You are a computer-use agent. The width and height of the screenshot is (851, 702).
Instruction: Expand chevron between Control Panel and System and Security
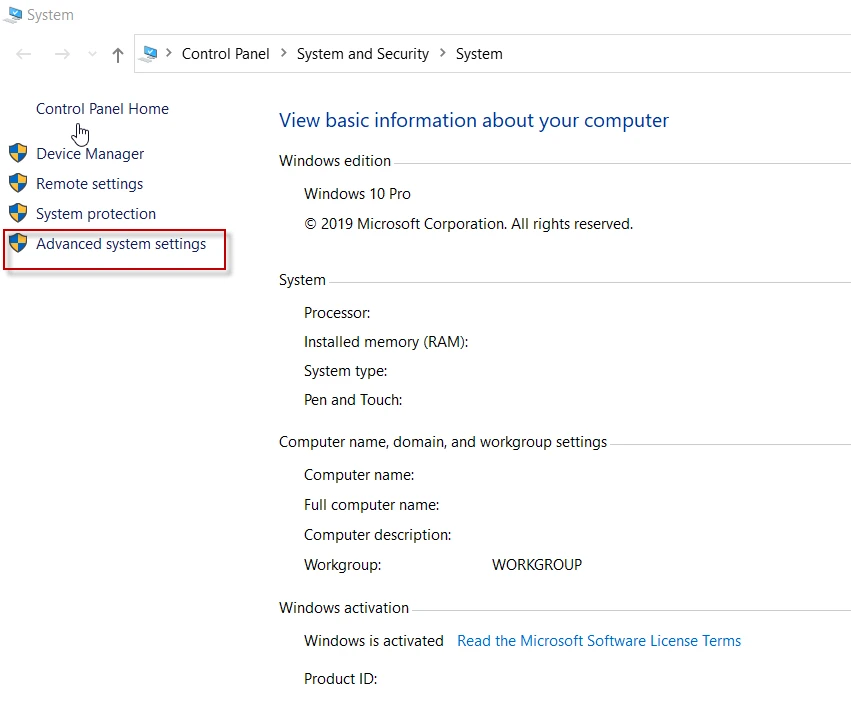(284, 54)
